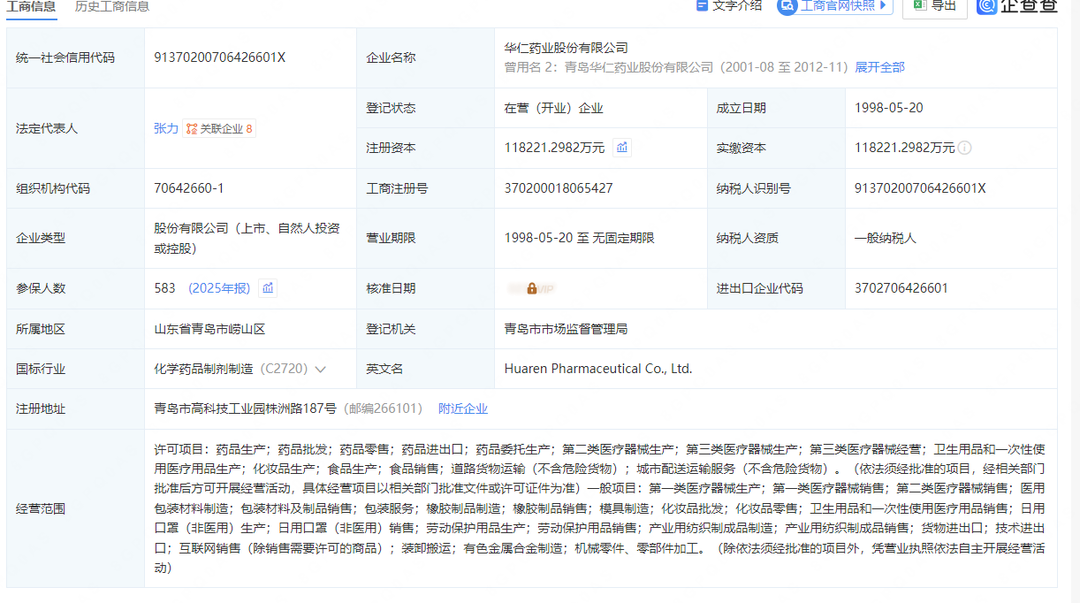Screen dimensions: 1080x603
Task: Select 成立日期 value 1998-05-20
Action: tap(889, 108)
